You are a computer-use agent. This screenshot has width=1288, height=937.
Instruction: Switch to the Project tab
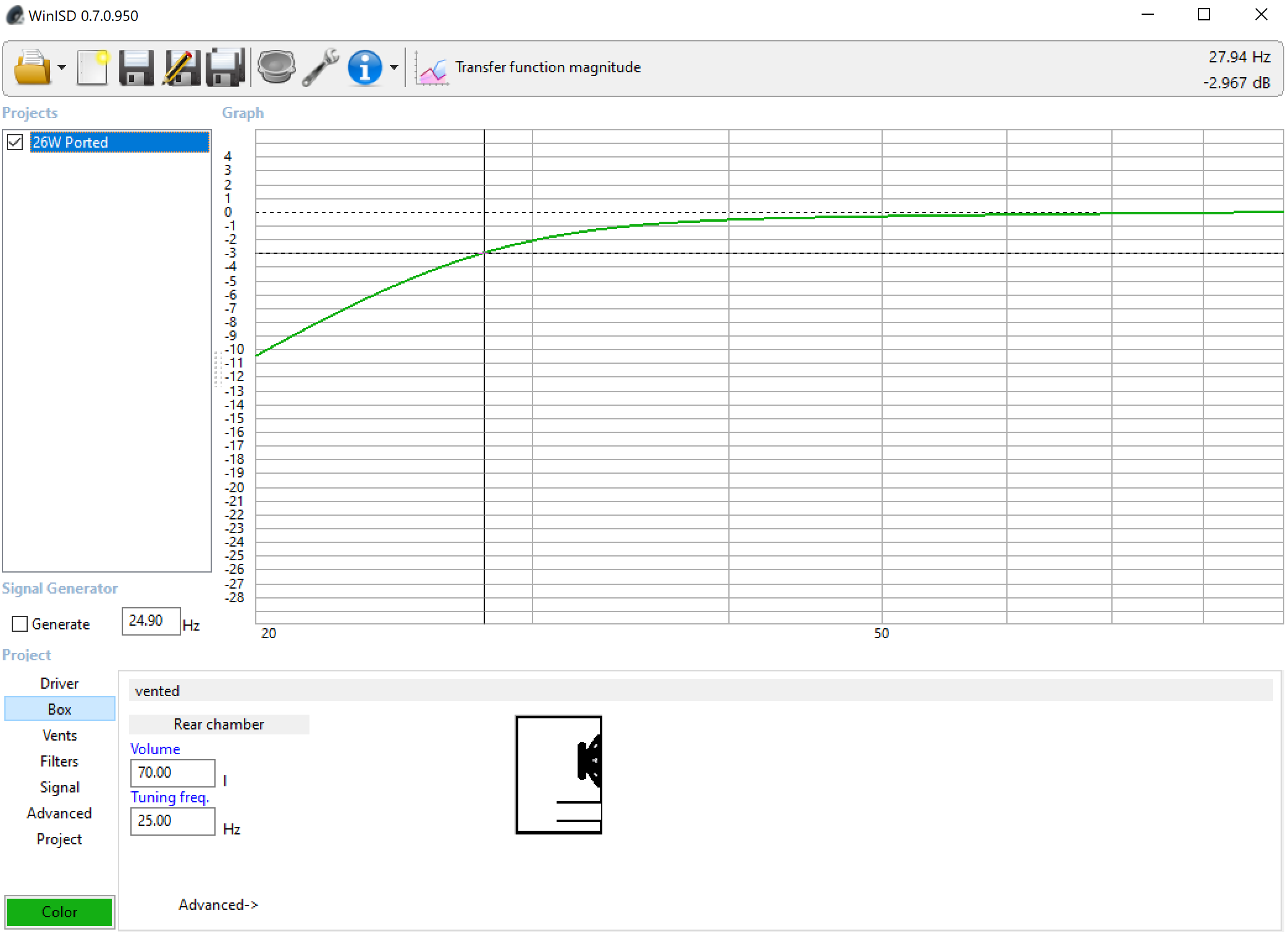pyautogui.click(x=59, y=839)
